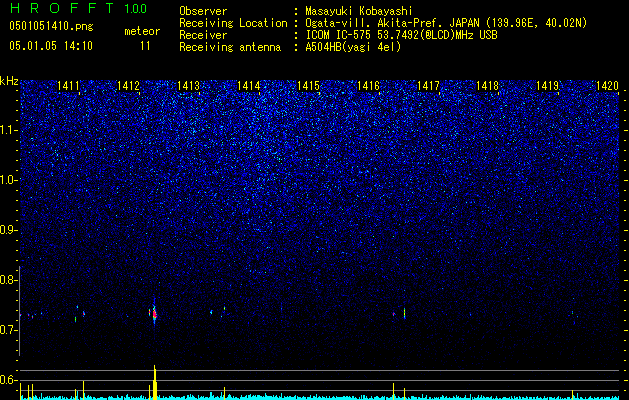The image size is (629, 400).
Task: Click the HROFFT program title text
Action: (x=62, y=8)
